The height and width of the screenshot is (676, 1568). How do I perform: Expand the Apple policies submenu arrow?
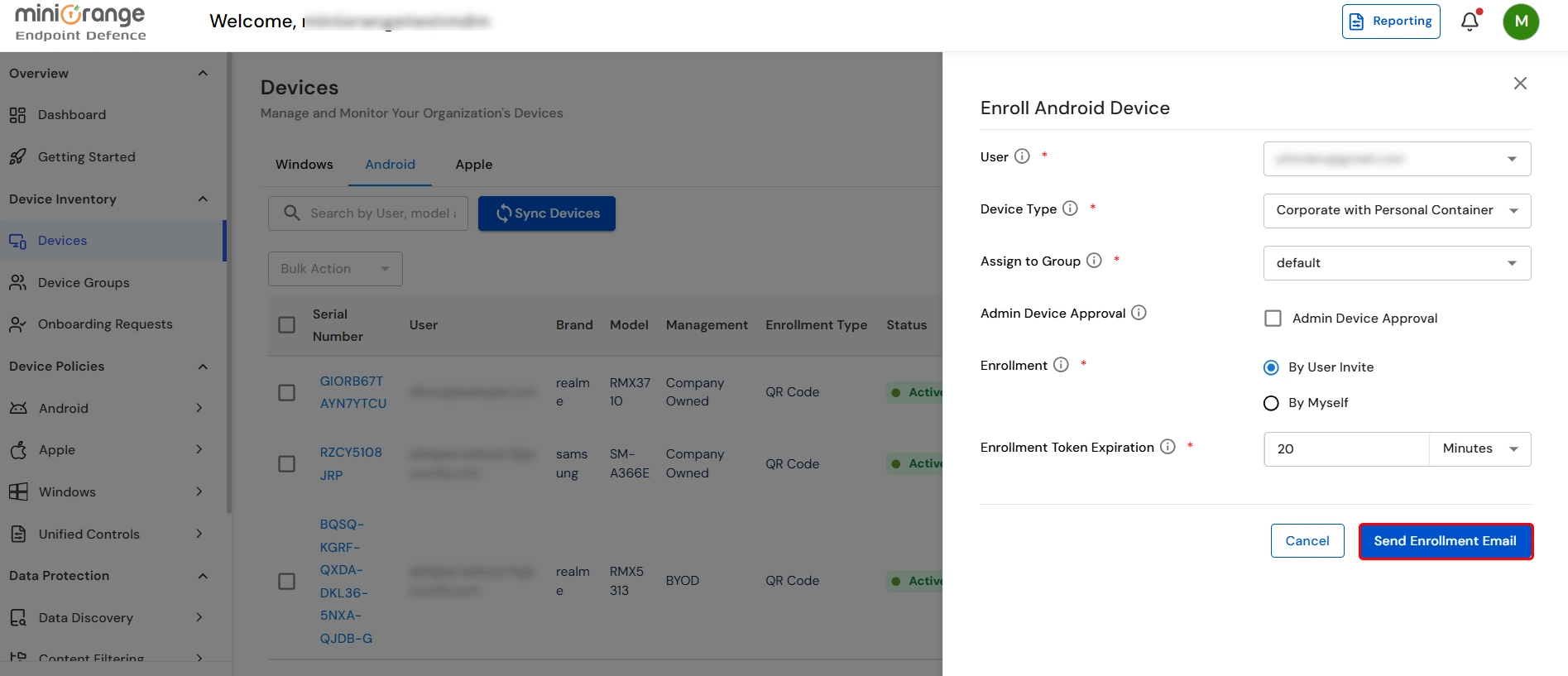click(x=199, y=449)
